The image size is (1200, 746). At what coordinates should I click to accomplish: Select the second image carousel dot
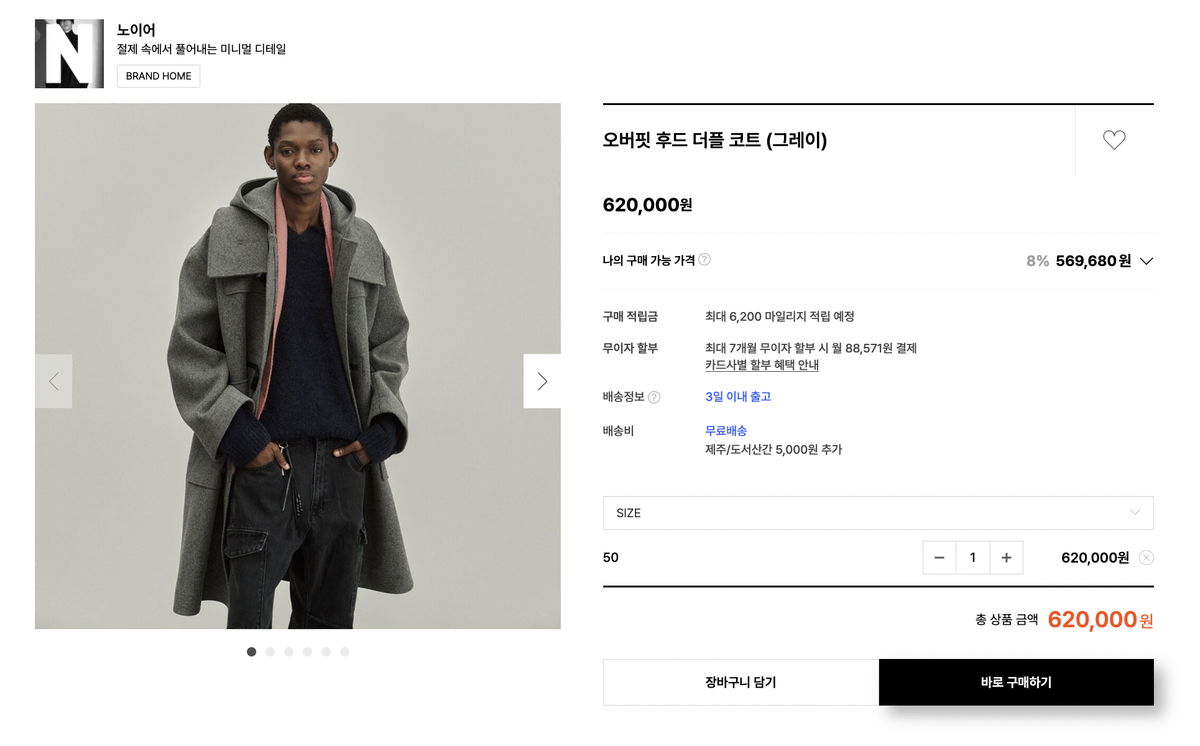coord(270,652)
